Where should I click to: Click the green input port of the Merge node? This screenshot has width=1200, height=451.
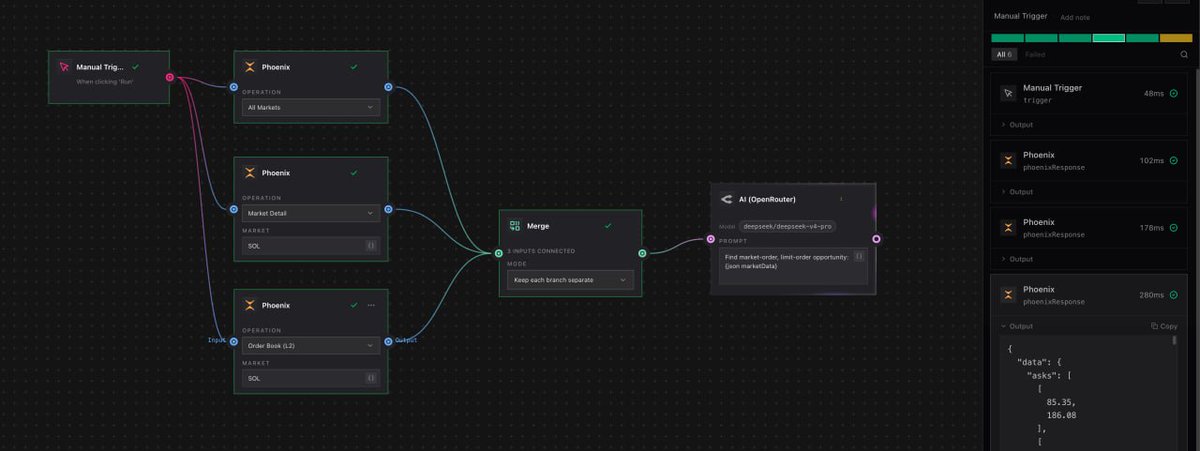[499, 253]
